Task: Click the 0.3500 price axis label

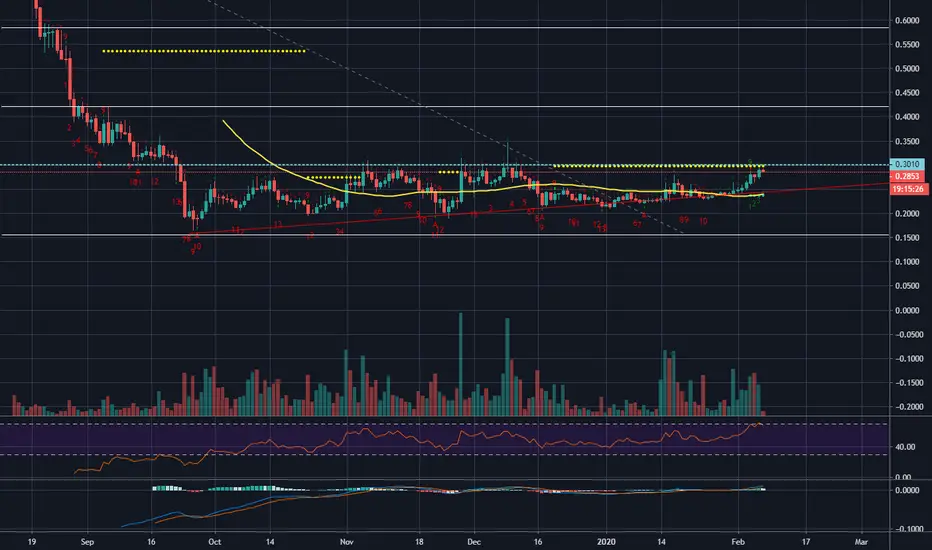Action: click(x=907, y=142)
